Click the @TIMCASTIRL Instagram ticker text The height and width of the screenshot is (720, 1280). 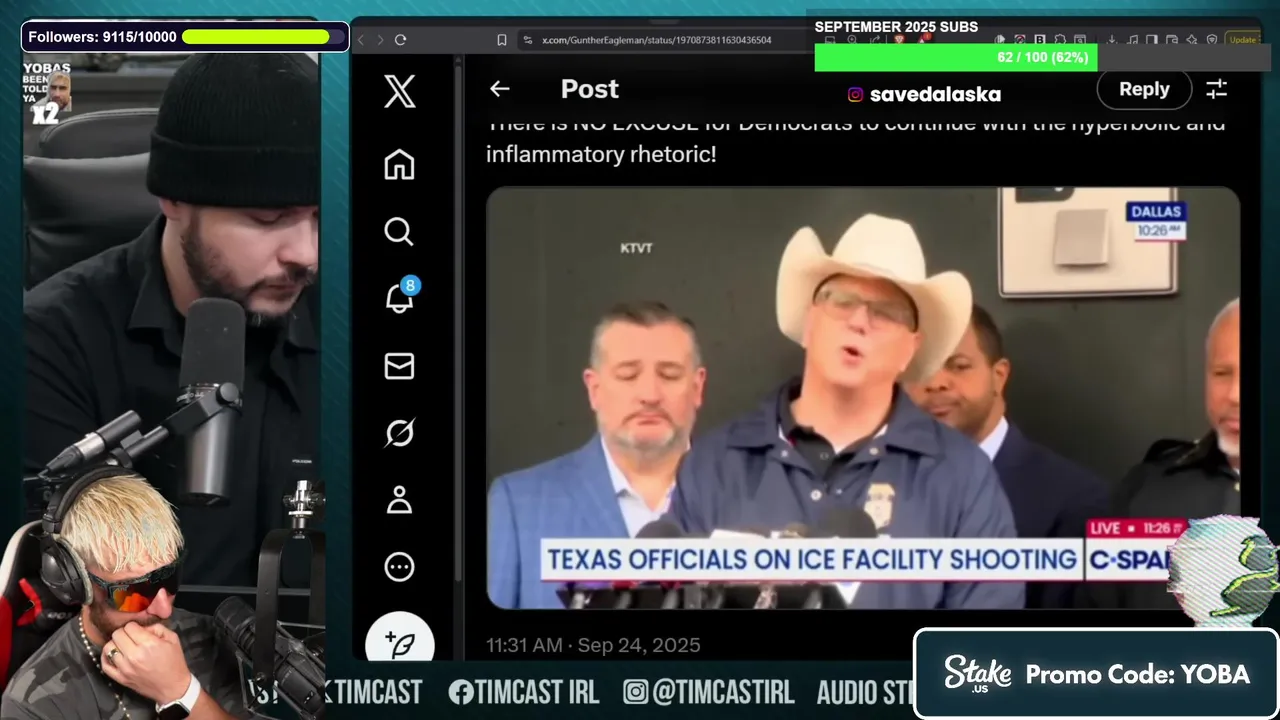point(709,692)
